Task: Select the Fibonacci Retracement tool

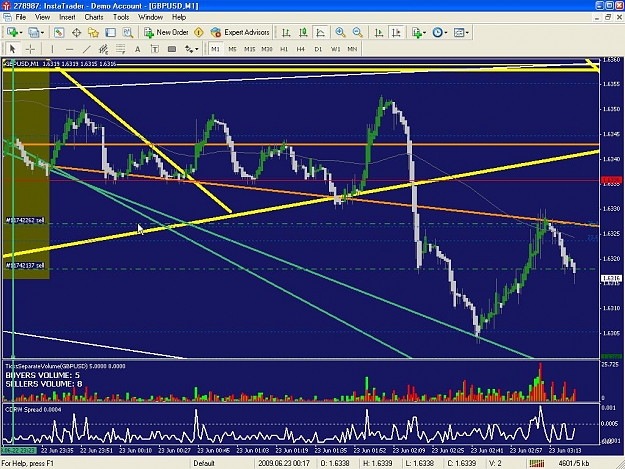Action: [x=120, y=49]
